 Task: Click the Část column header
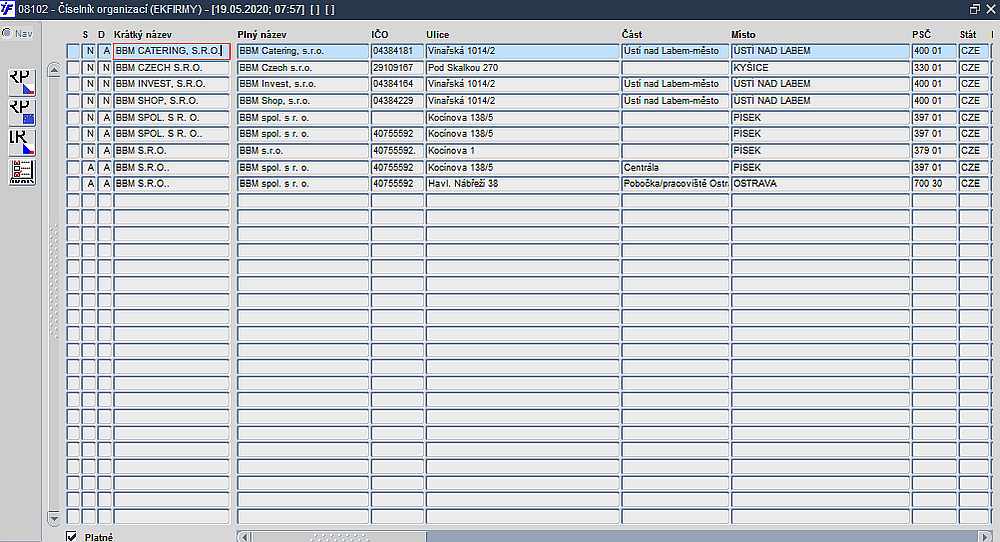click(632, 34)
